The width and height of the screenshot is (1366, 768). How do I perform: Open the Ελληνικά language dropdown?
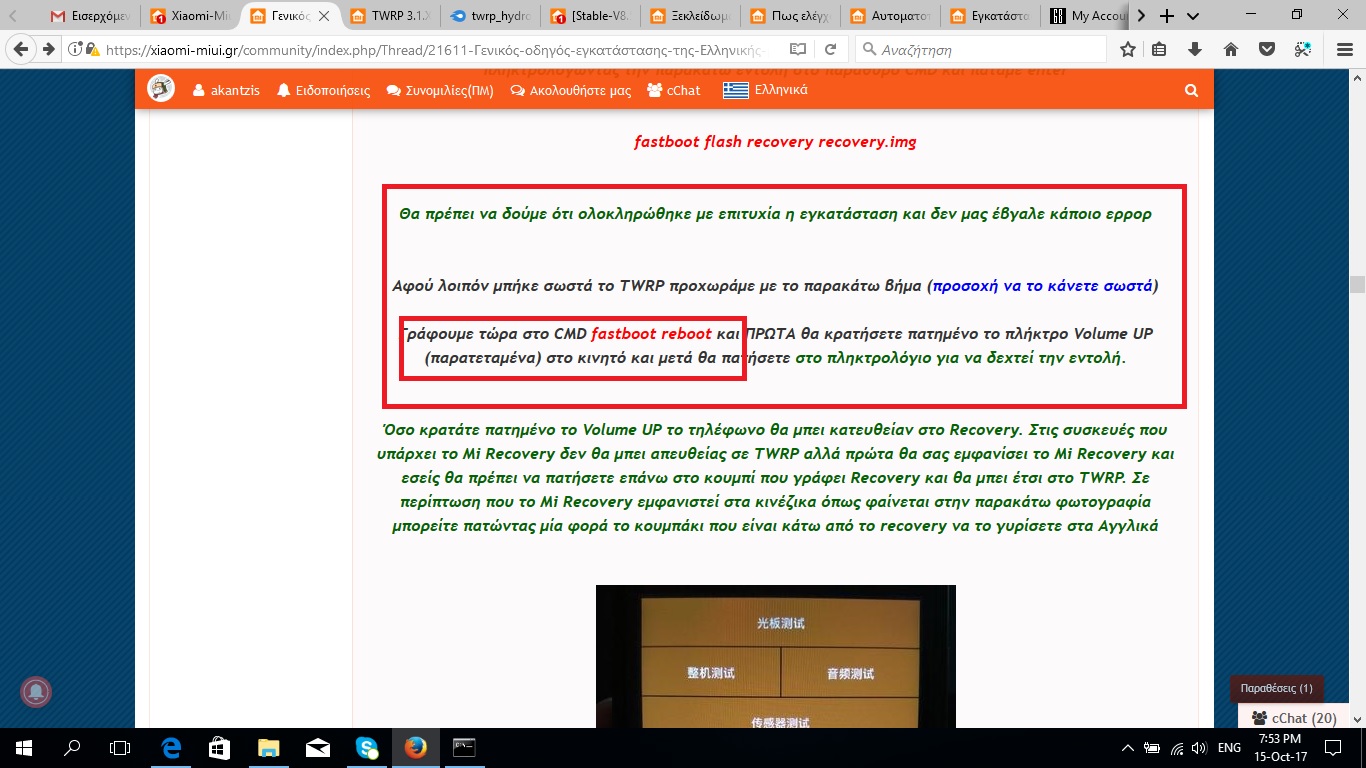coord(766,90)
